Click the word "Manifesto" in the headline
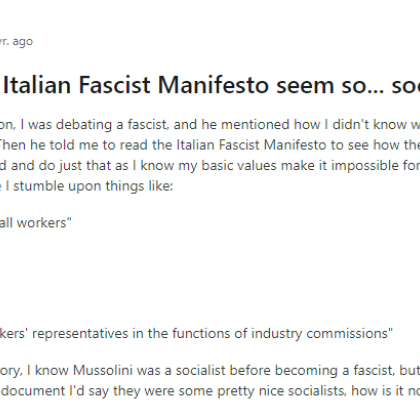Viewport: 420px width, 420px height. pyautogui.click(x=212, y=85)
